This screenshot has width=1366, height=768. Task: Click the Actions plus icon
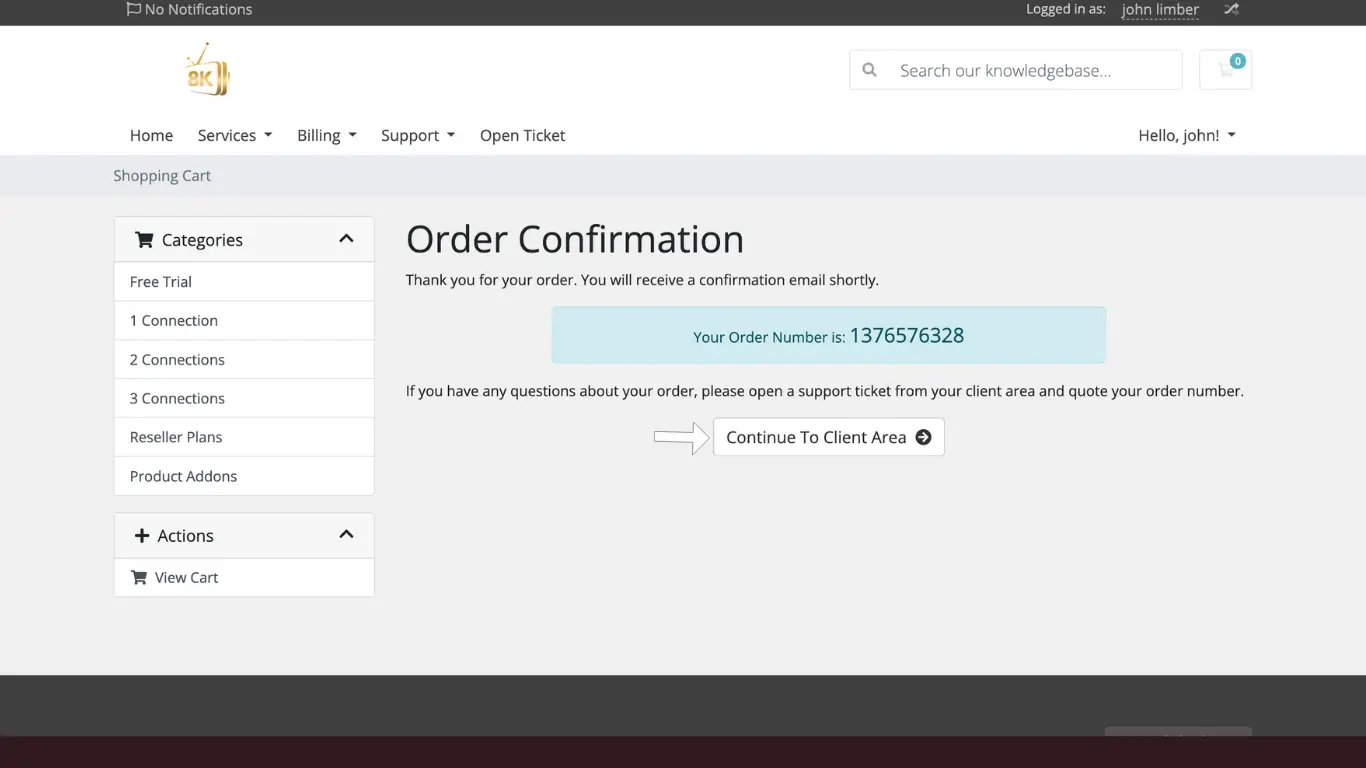point(142,536)
